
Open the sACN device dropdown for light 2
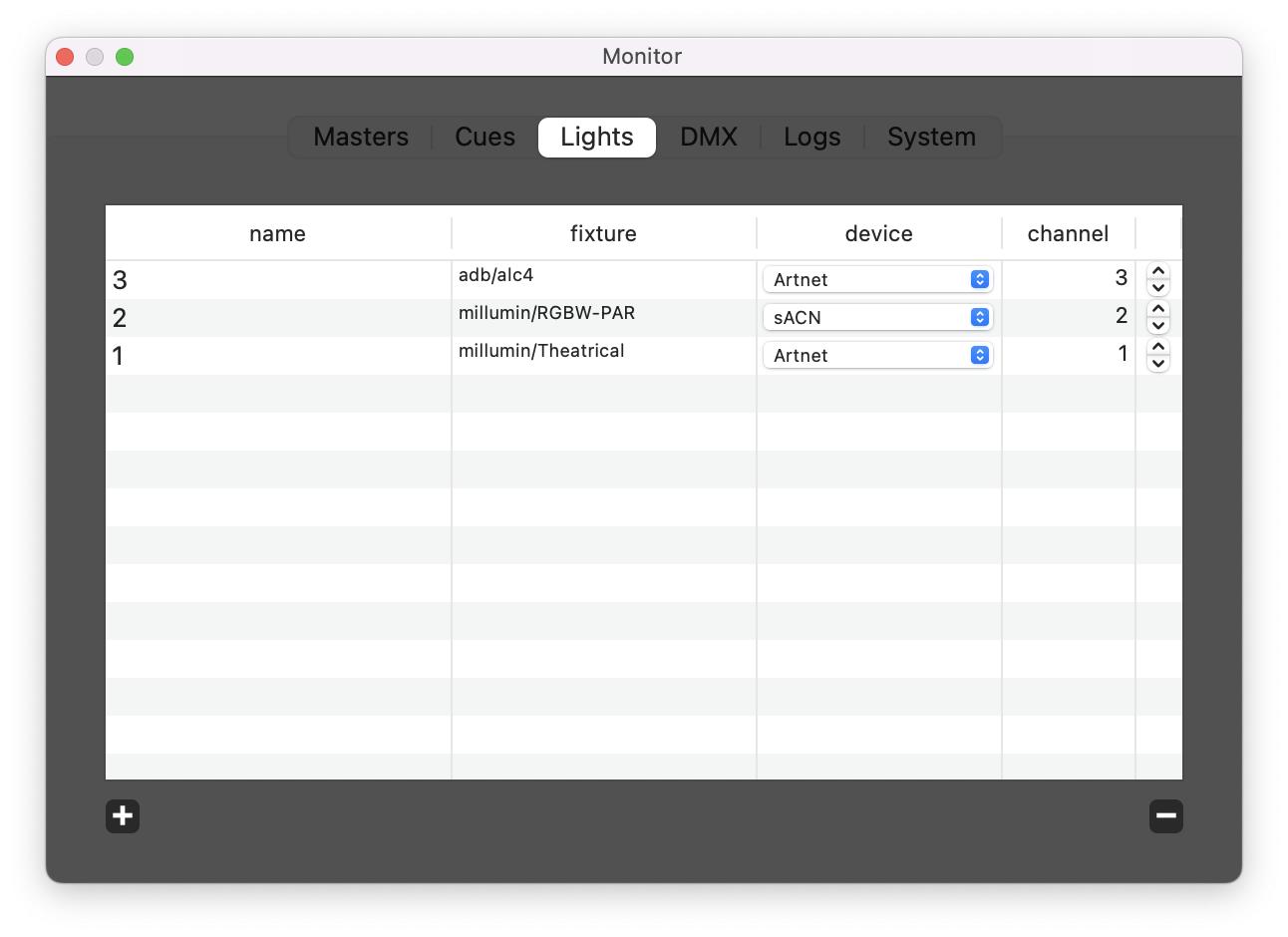[878, 318]
